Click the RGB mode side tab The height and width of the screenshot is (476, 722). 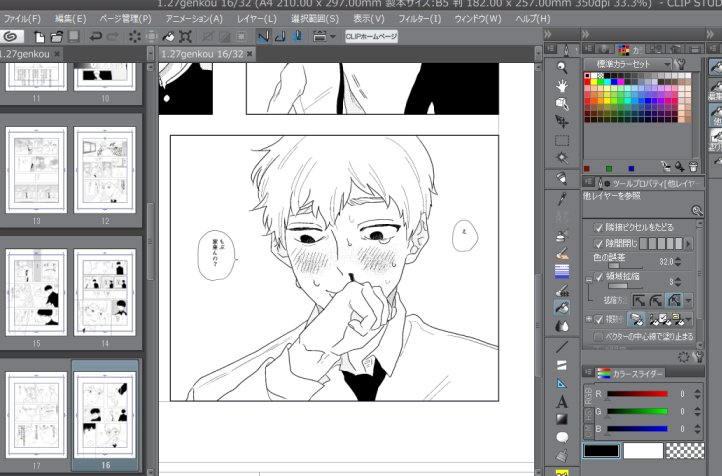588,395
